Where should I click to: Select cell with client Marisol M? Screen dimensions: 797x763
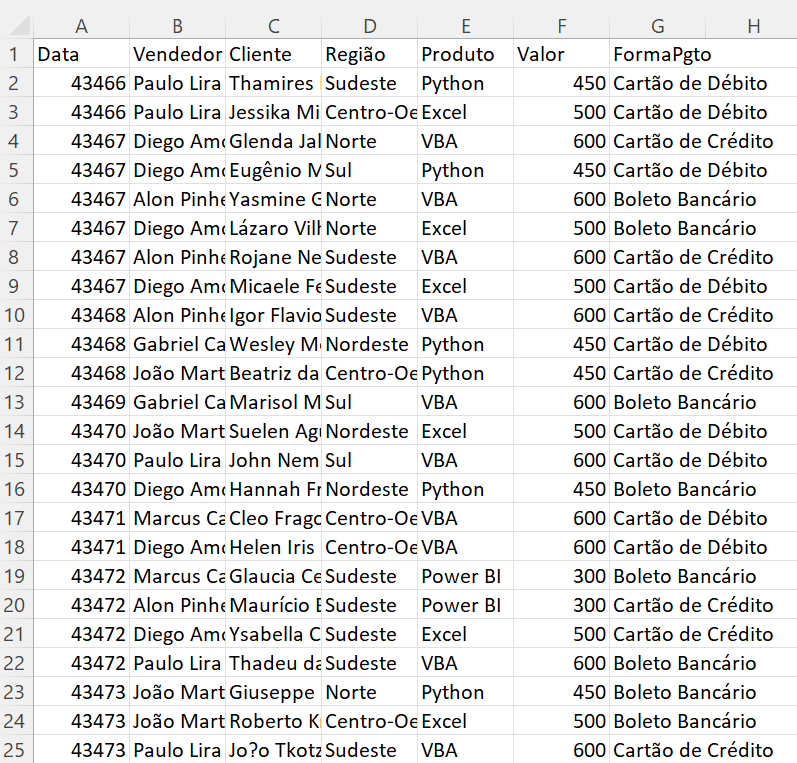point(273,402)
